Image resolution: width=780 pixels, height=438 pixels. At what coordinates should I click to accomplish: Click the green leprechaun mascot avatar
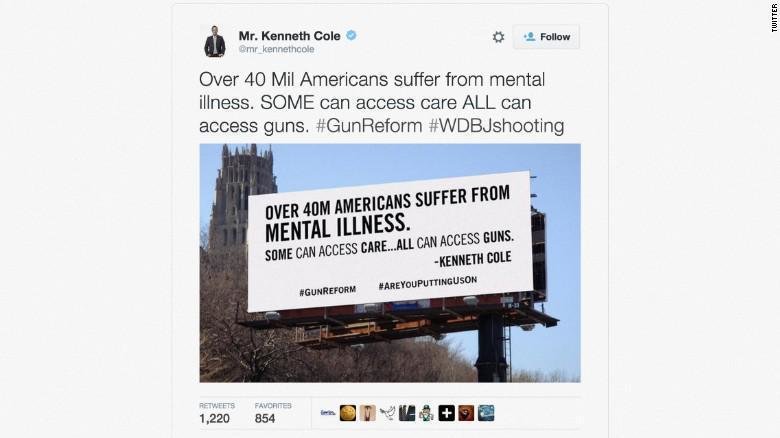[x=426, y=413]
